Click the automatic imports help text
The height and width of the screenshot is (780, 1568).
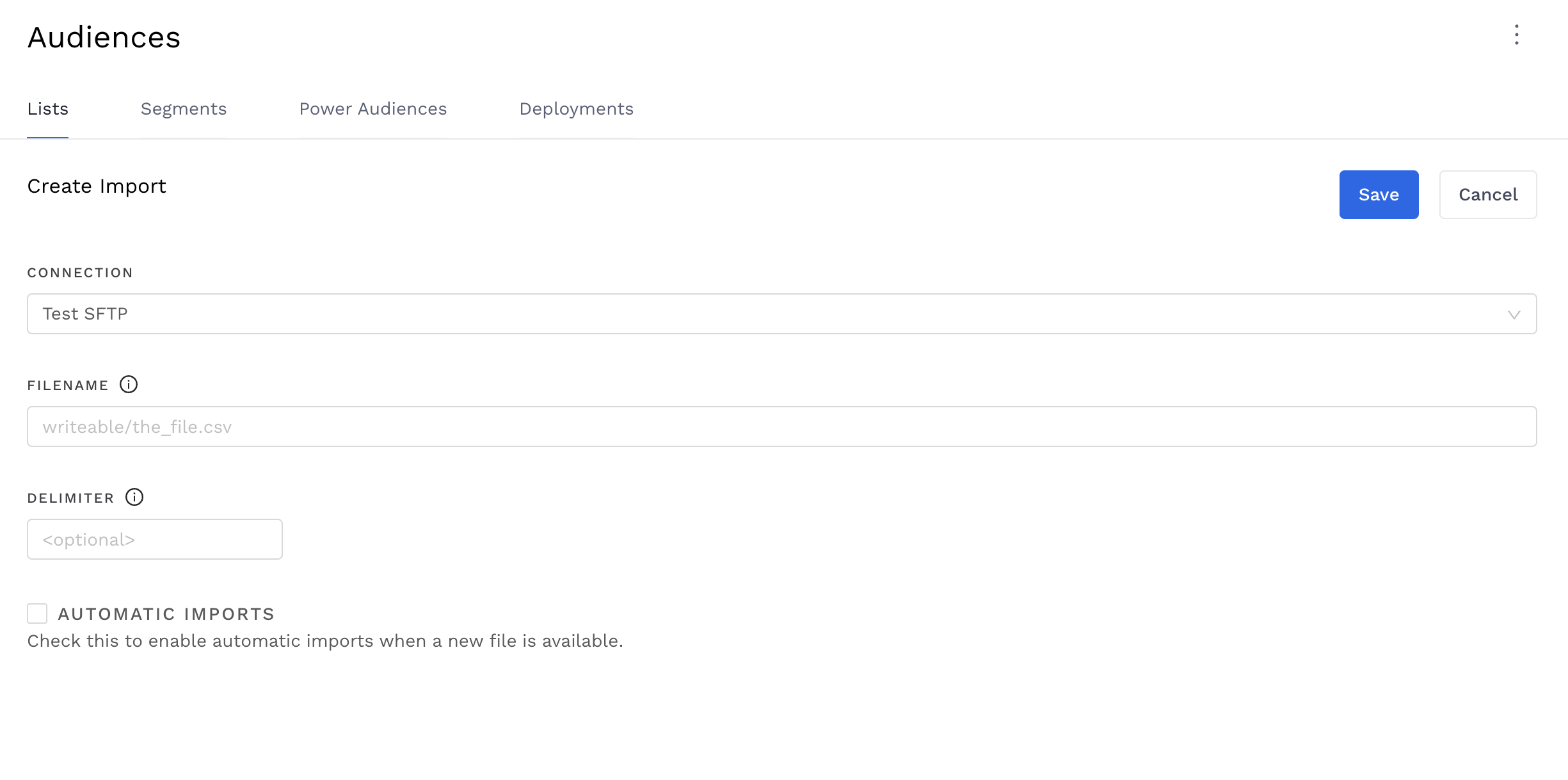click(324, 641)
